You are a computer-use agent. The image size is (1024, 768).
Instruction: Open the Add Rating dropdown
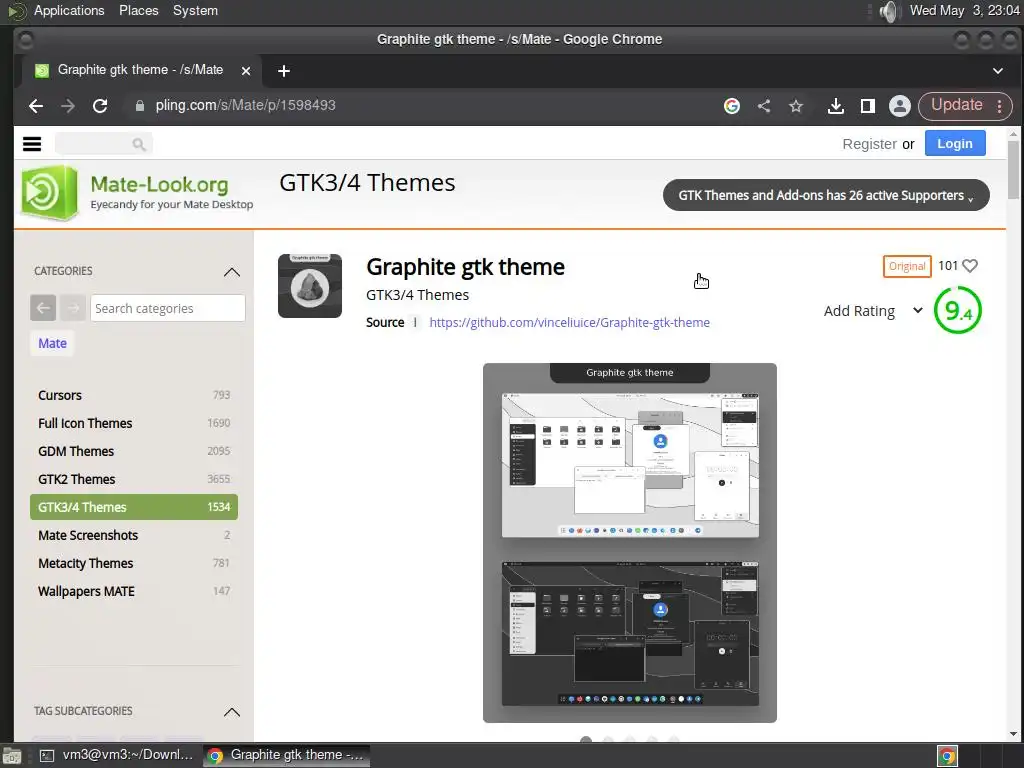[x=873, y=311]
